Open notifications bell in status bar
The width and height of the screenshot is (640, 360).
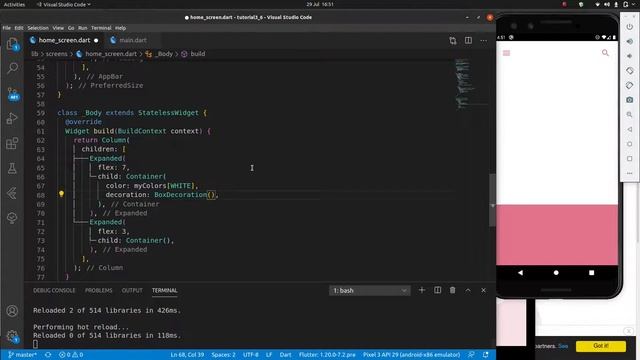tap(485, 355)
